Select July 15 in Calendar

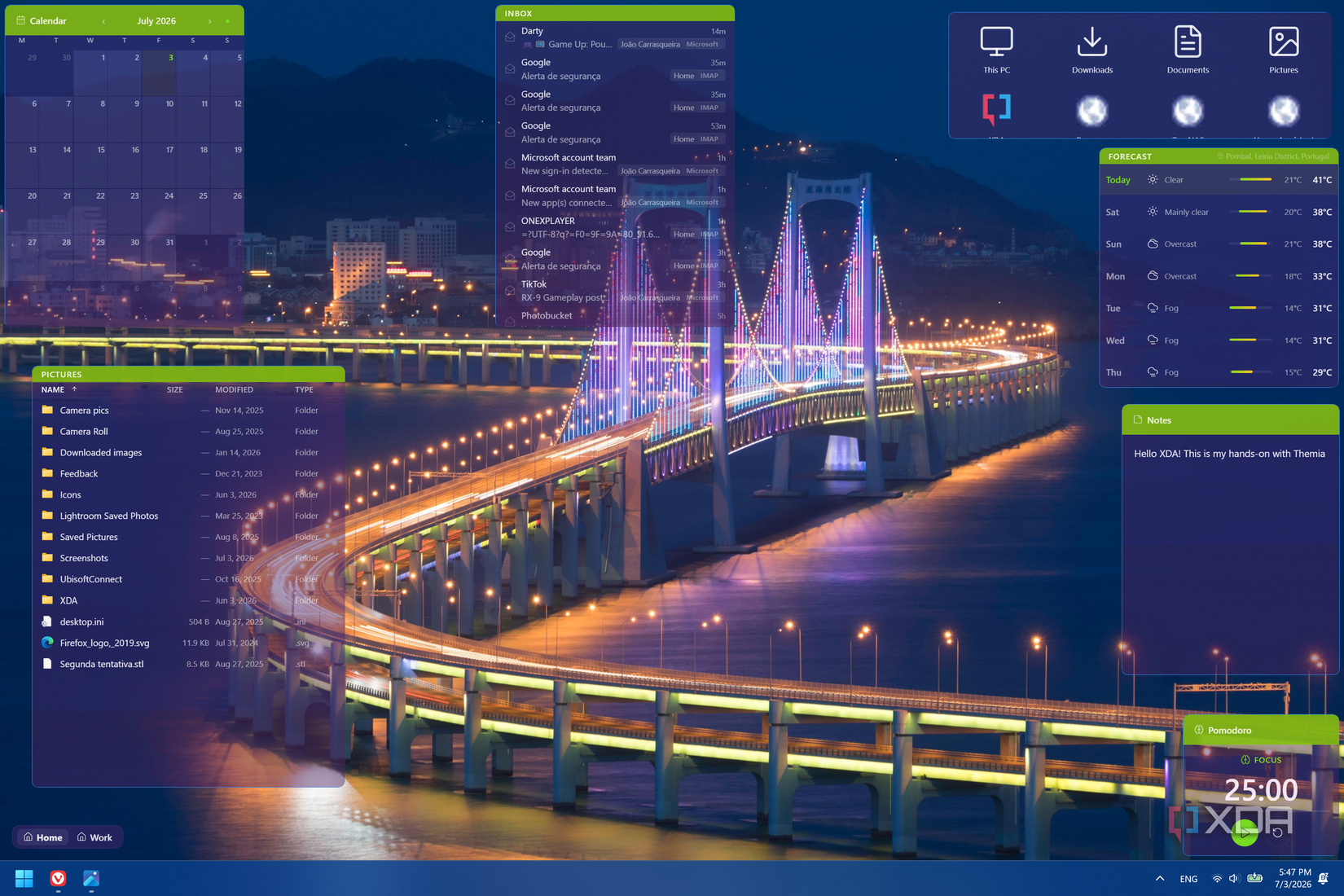click(90, 165)
